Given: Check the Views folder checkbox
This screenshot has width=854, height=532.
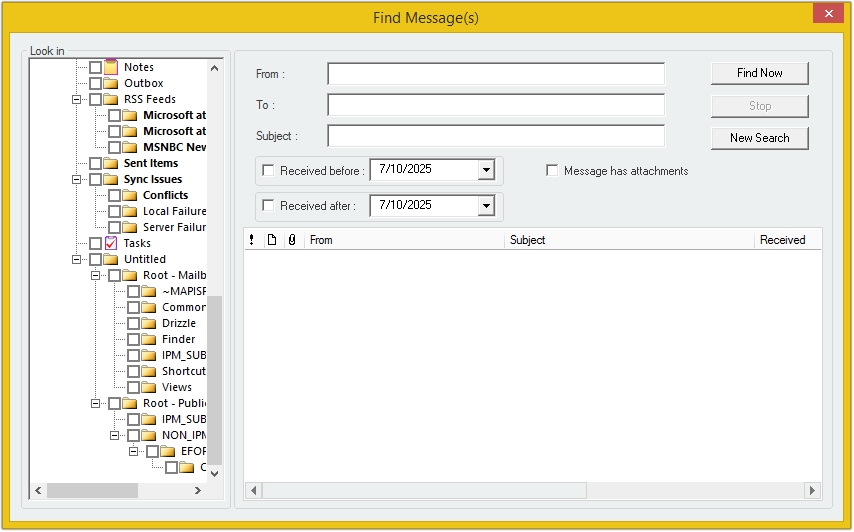Looking at the screenshot, I should click(133, 387).
